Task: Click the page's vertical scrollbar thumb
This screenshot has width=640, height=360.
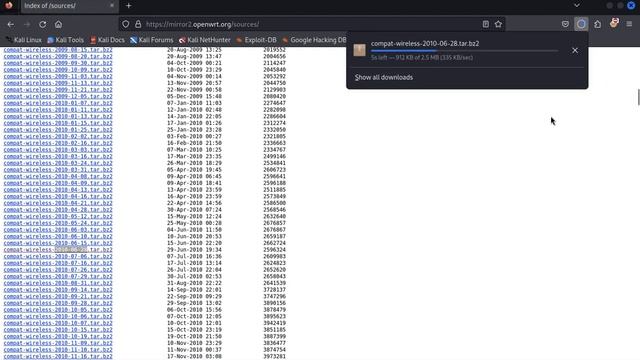Action: pyautogui.click(x=638, y=97)
